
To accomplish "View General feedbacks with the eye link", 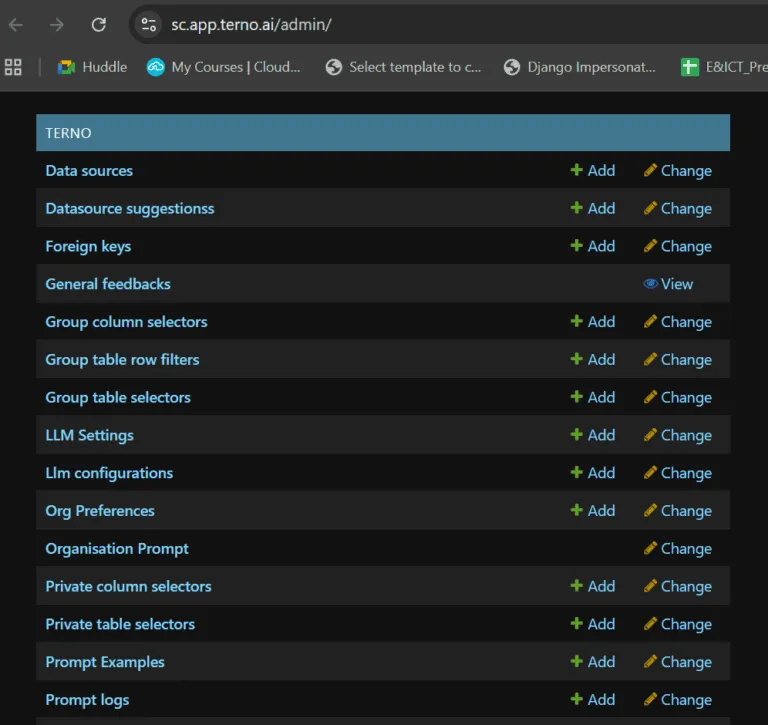I will point(668,284).
